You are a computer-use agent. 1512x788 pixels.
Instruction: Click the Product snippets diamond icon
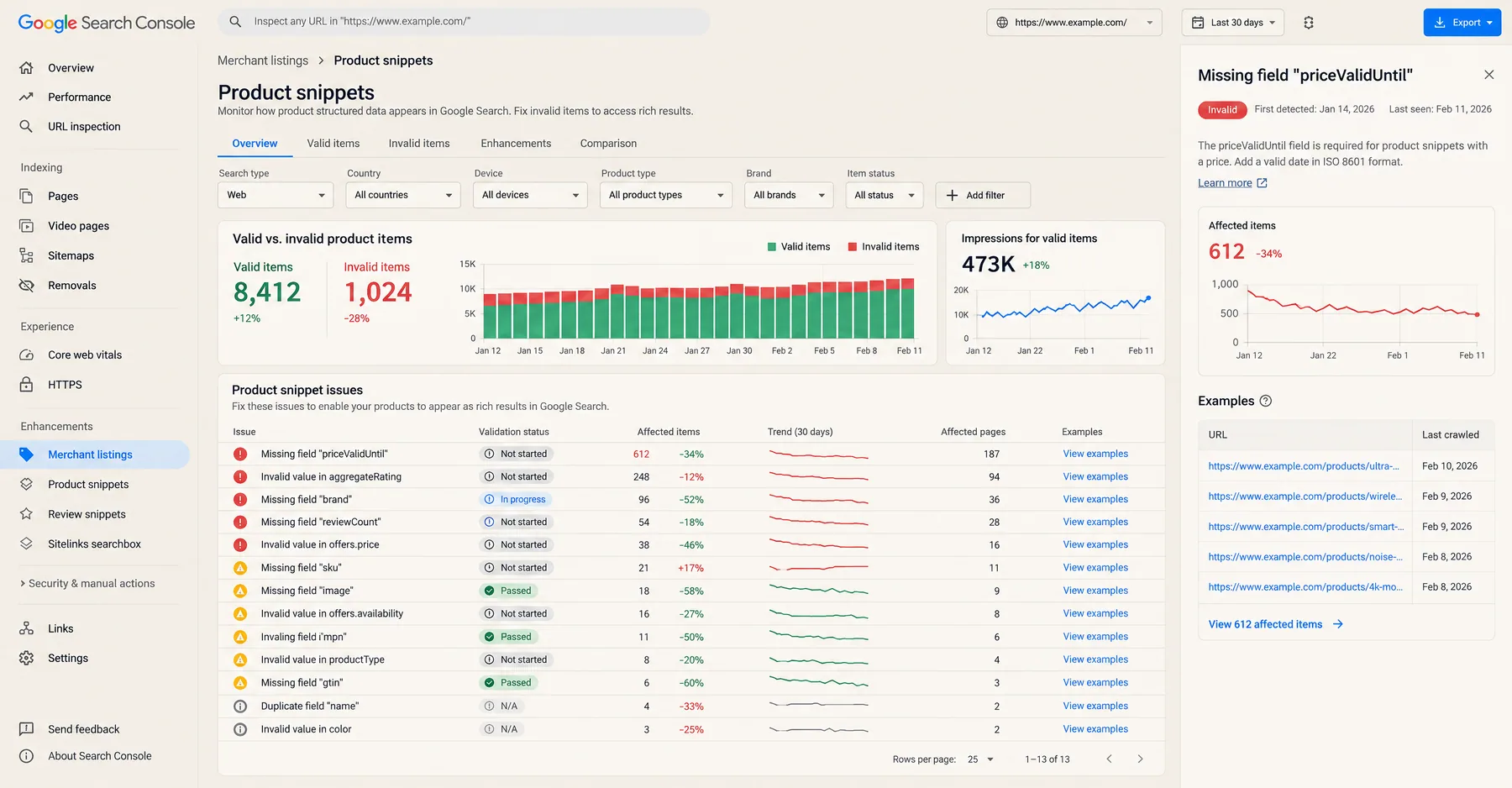(26, 485)
